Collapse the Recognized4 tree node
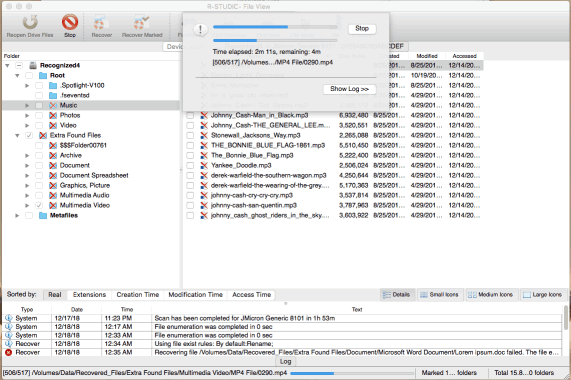The height and width of the screenshot is (380, 571). click(x=7, y=66)
